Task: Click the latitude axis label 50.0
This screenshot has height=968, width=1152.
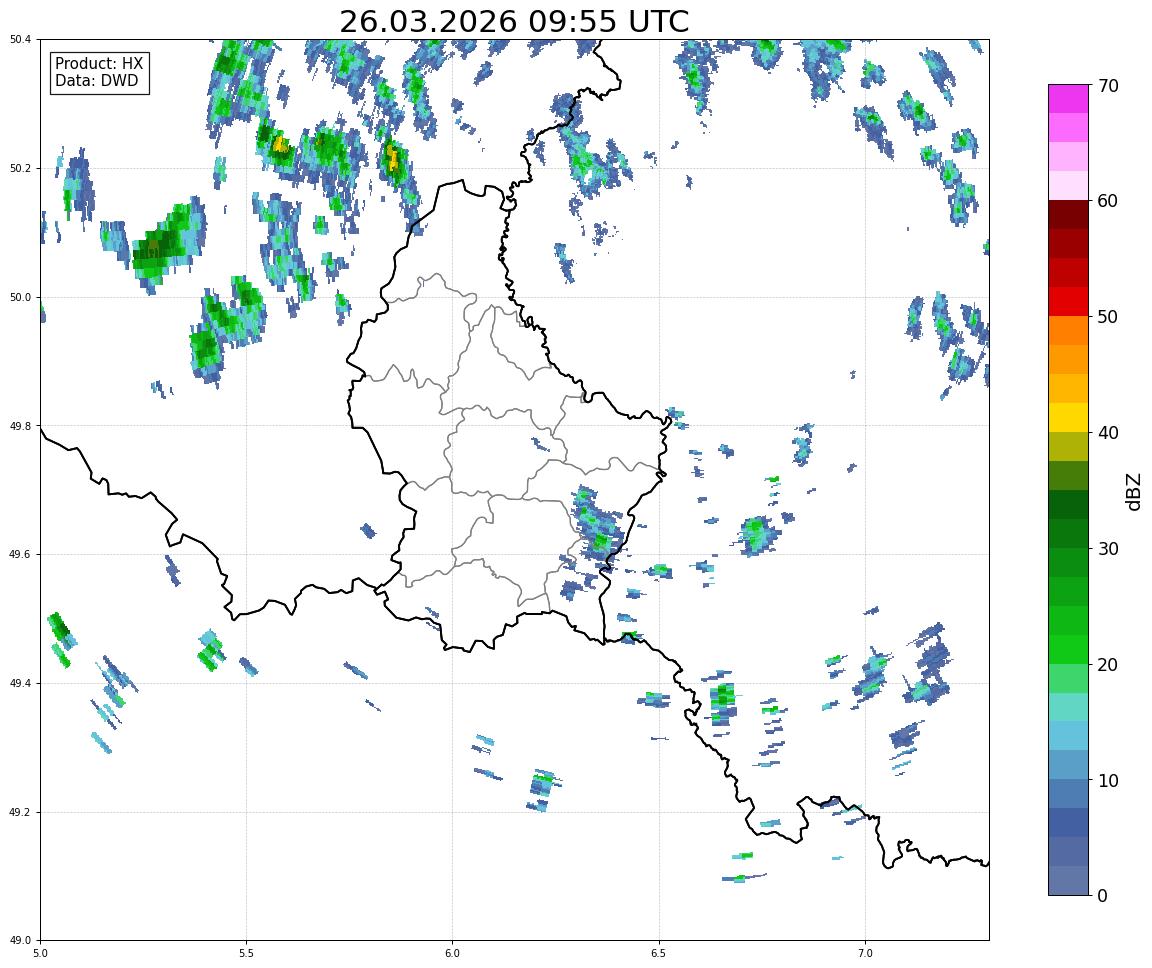Action: [x=20, y=297]
